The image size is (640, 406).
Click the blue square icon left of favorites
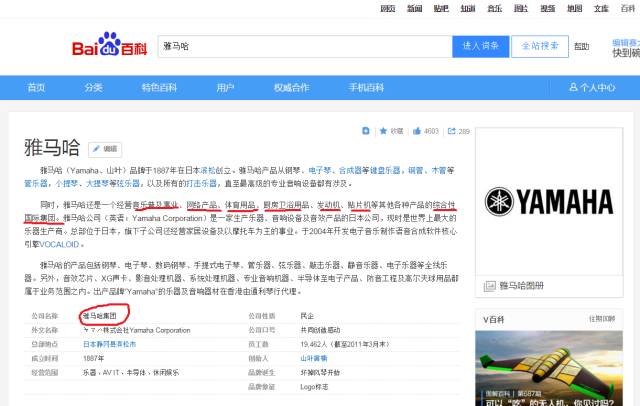pyautogui.click(x=366, y=131)
